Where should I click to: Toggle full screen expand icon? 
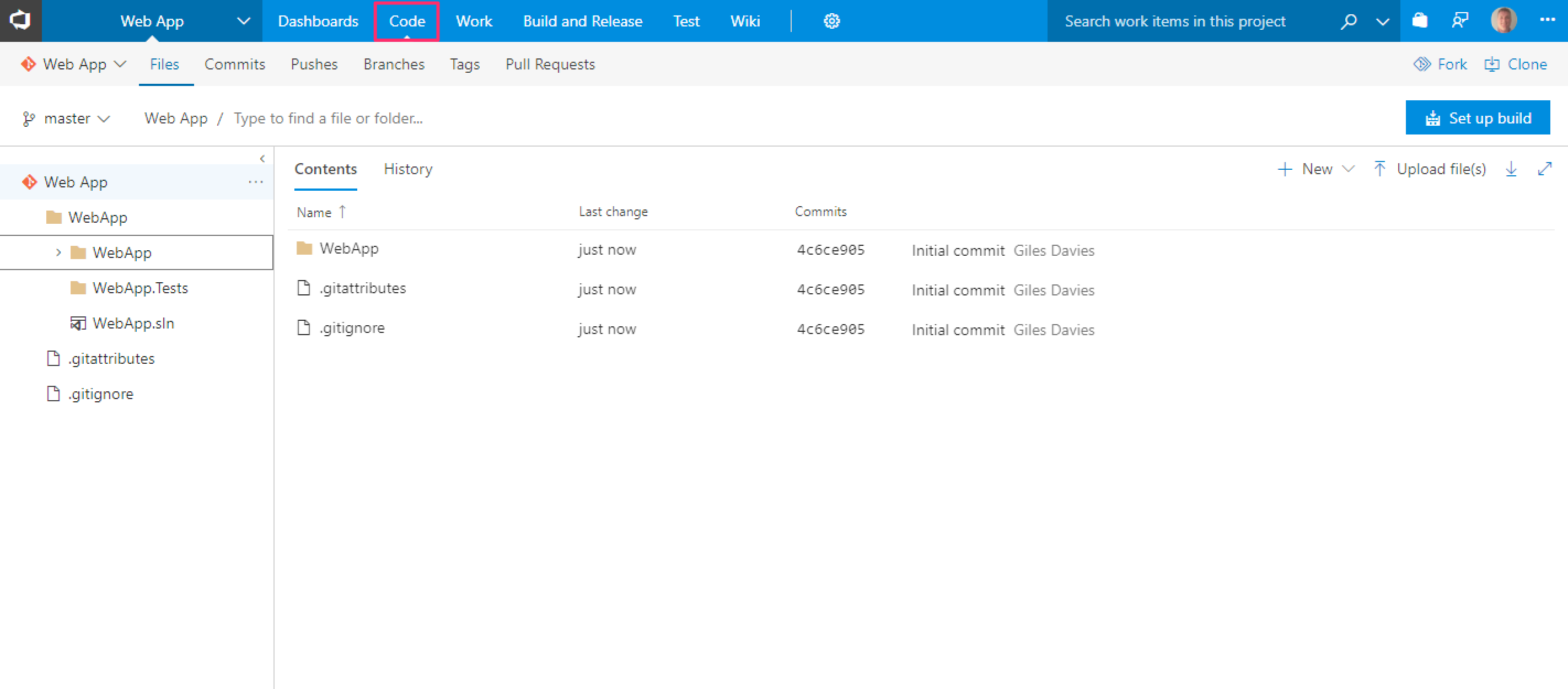(1544, 169)
